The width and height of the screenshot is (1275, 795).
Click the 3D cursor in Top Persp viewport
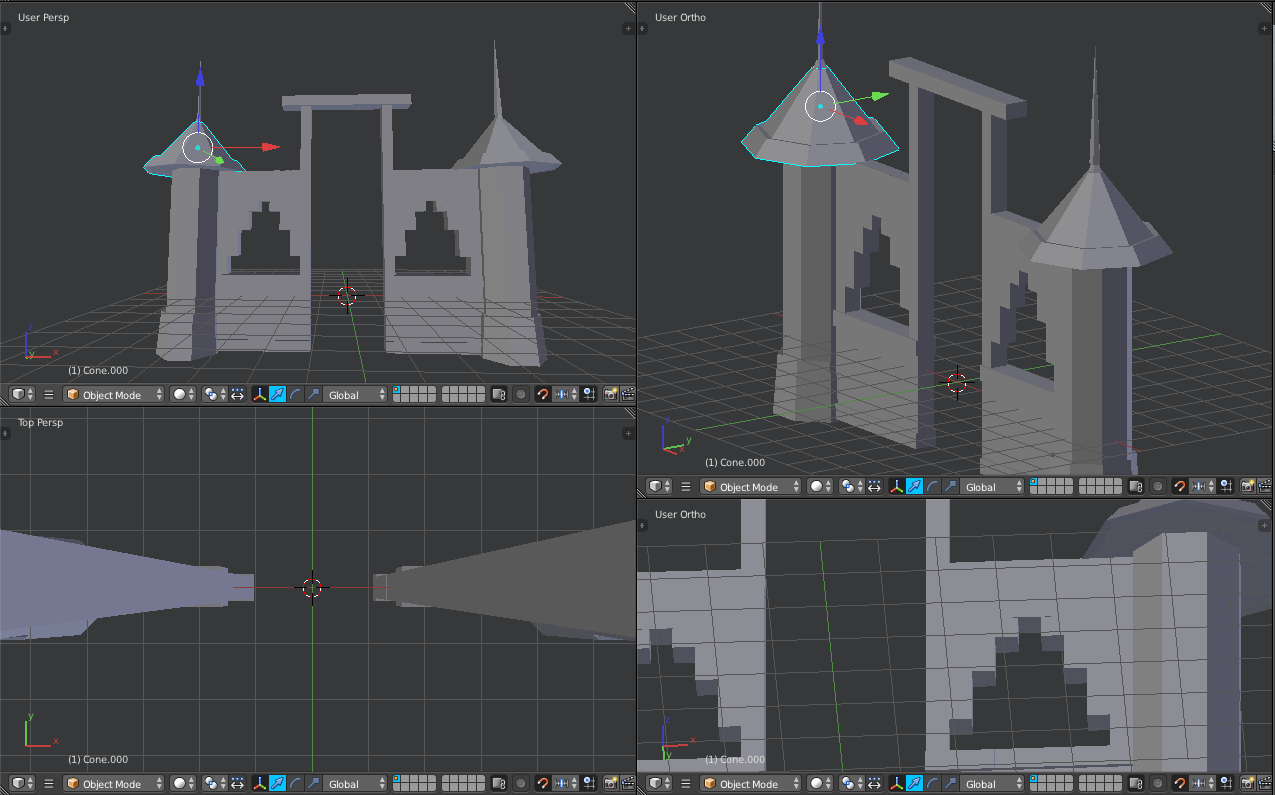click(x=312, y=588)
